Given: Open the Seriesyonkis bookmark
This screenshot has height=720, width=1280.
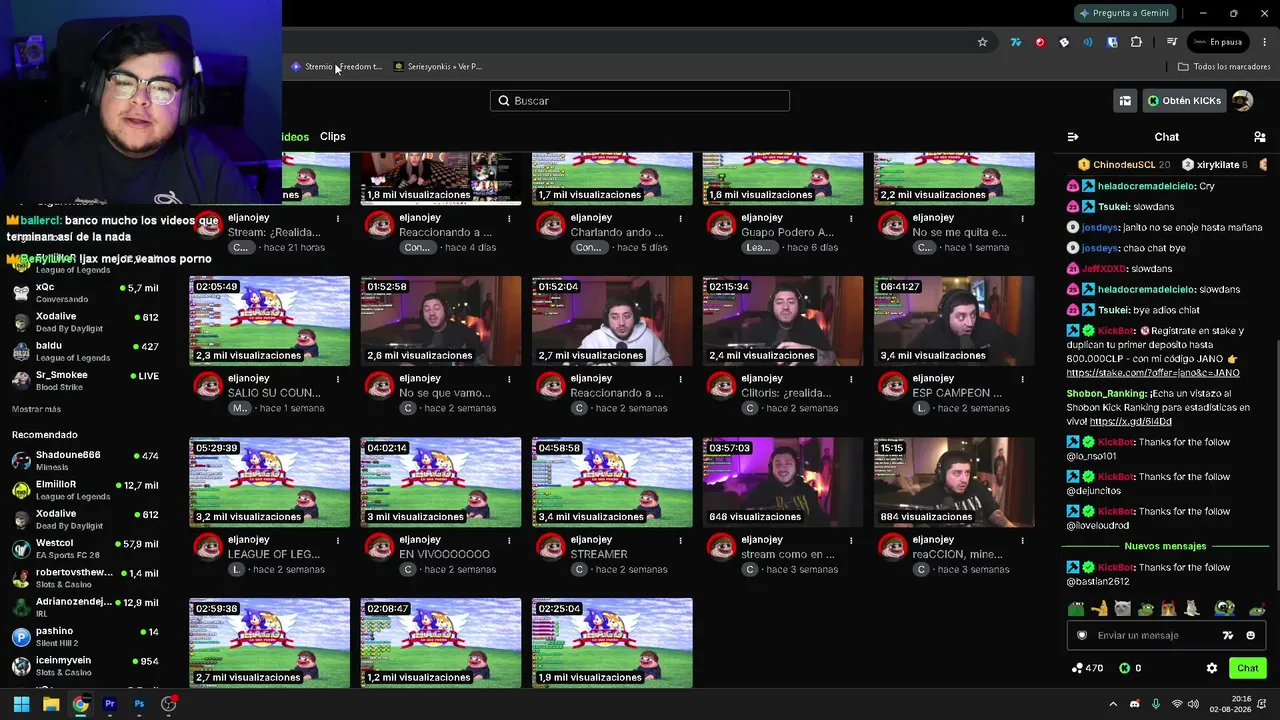Looking at the screenshot, I should coord(438,67).
